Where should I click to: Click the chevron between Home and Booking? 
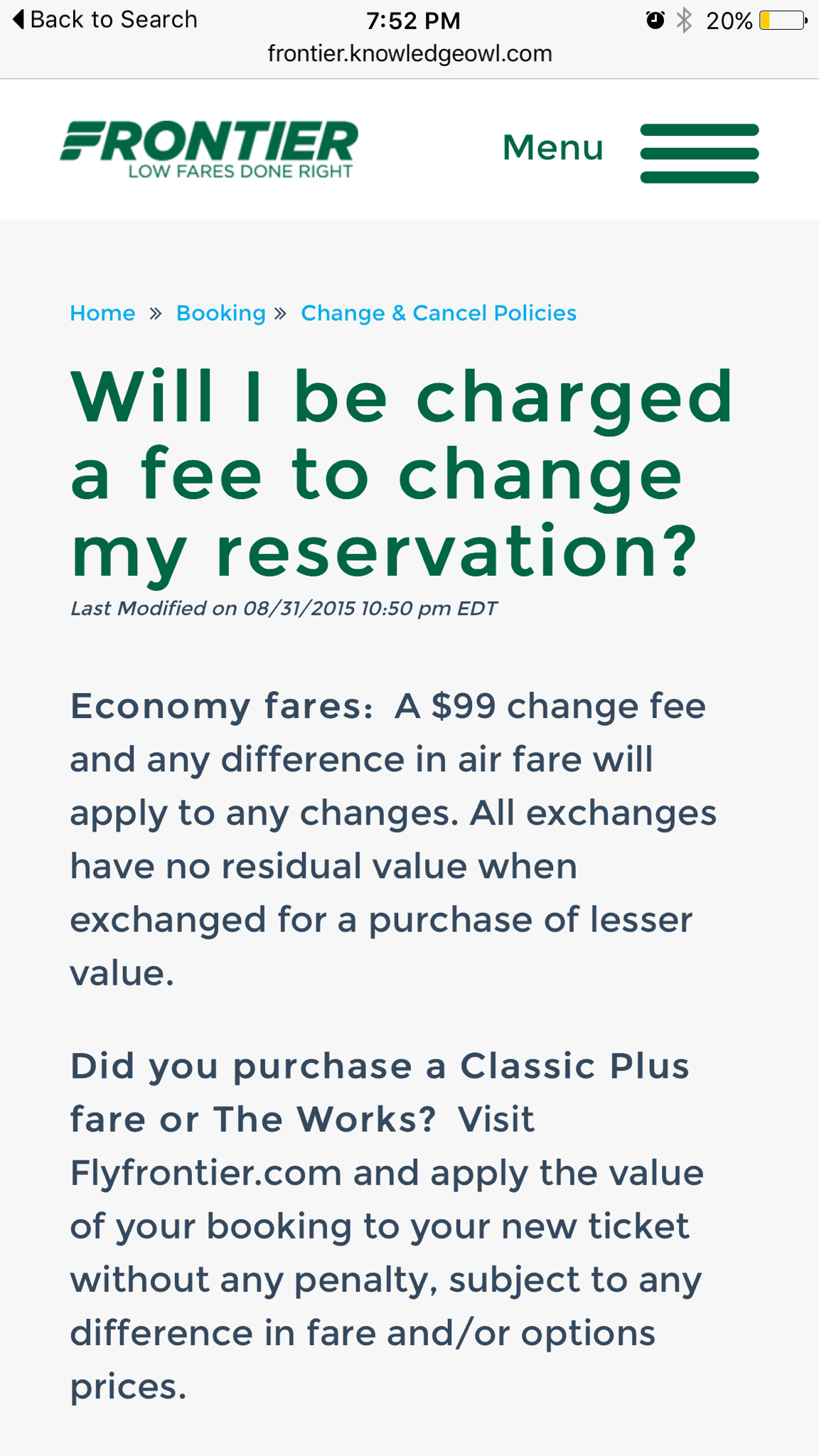click(x=156, y=313)
